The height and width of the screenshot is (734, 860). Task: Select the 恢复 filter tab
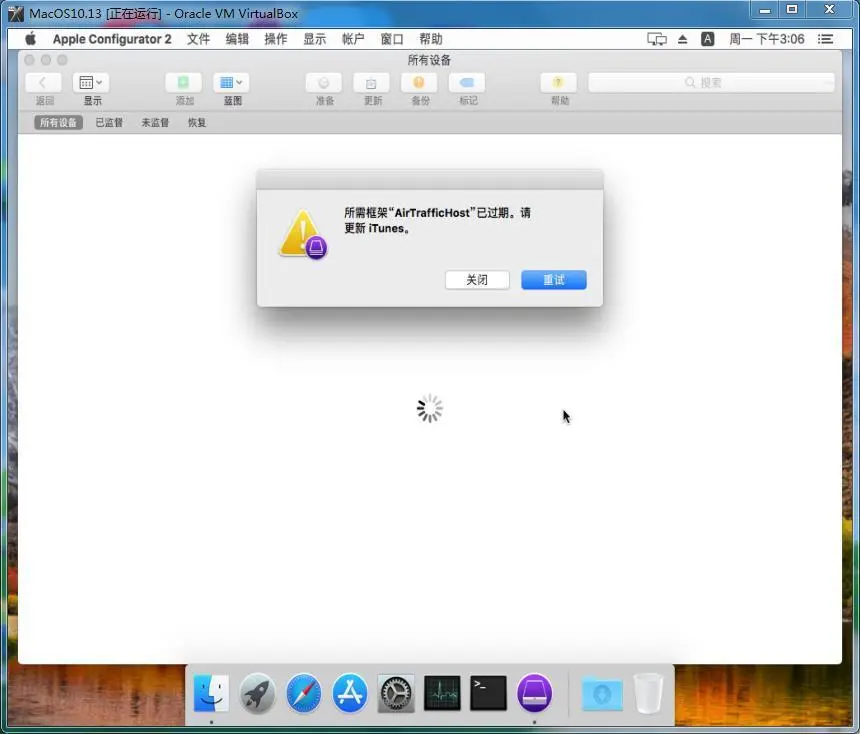coord(197,122)
